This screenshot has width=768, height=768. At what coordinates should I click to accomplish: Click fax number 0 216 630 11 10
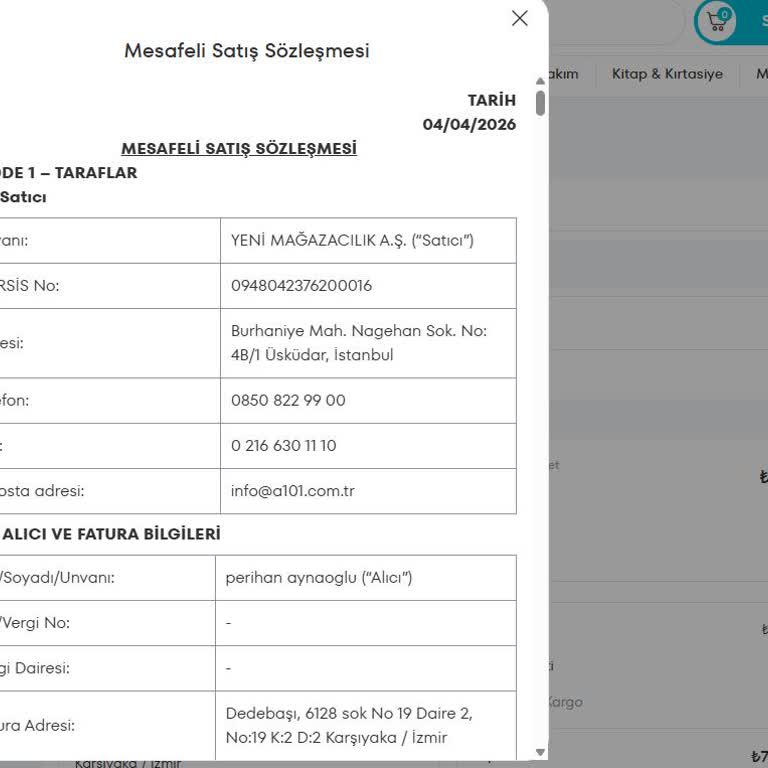point(284,446)
